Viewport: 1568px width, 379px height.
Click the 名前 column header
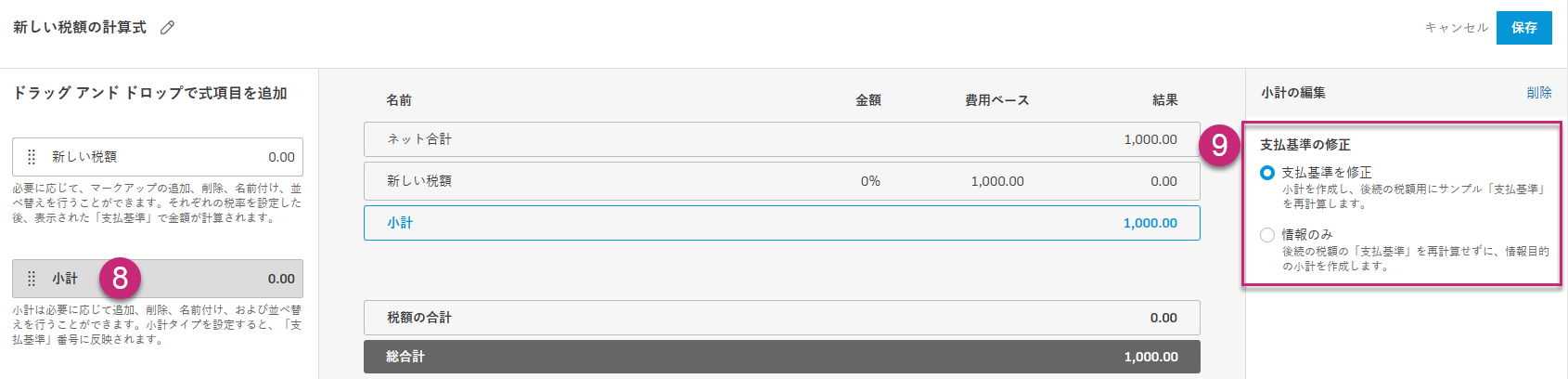(x=399, y=100)
